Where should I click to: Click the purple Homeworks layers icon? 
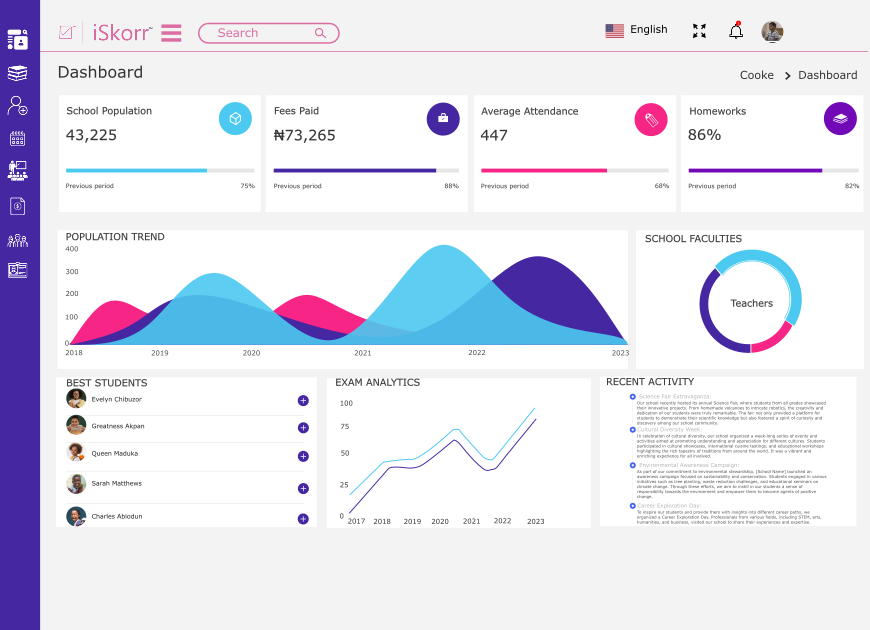[x=840, y=119]
